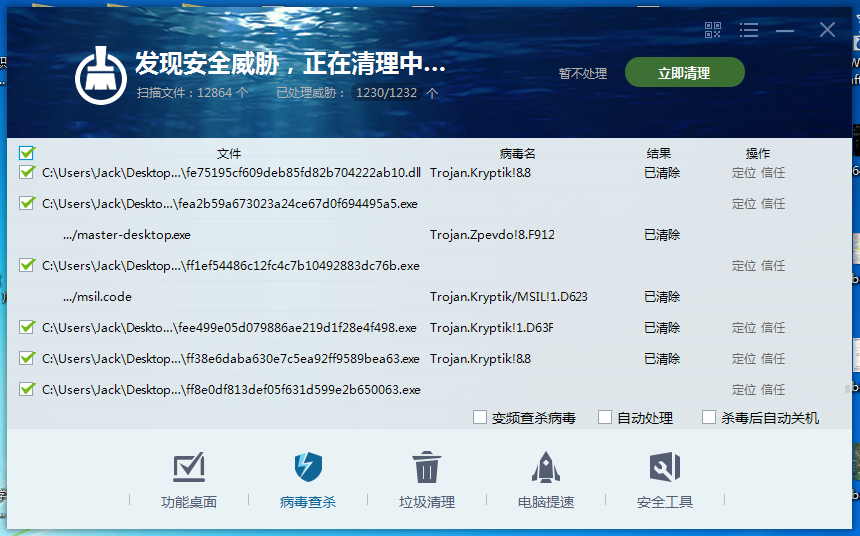Click 信任 for the ff8e0df813...exe row

[773, 390]
